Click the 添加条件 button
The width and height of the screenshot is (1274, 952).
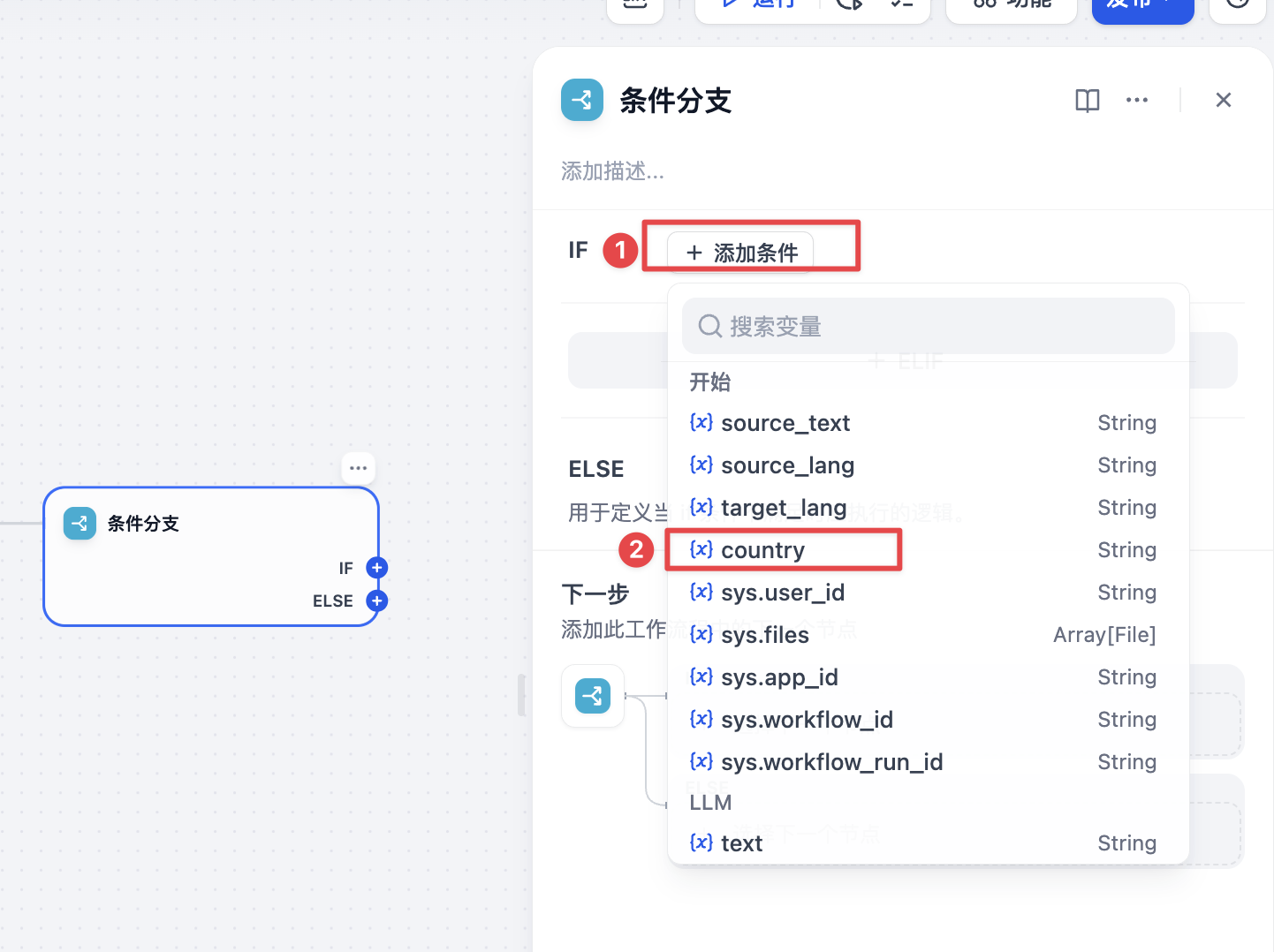pos(740,253)
